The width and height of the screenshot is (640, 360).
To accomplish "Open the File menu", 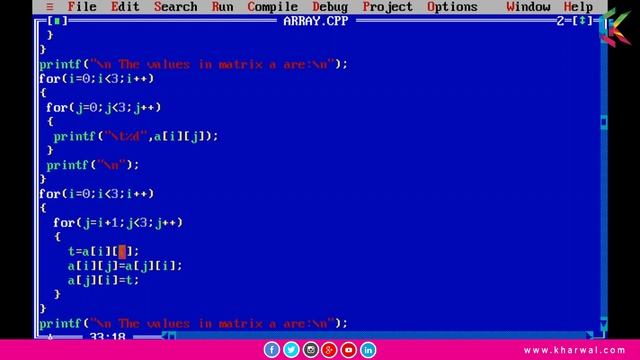I will point(82,7).
